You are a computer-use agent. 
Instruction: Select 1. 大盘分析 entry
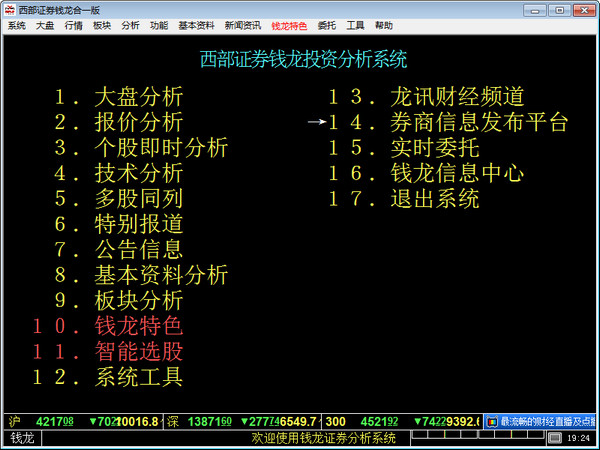pyautogui.click(x=119, y=96)
